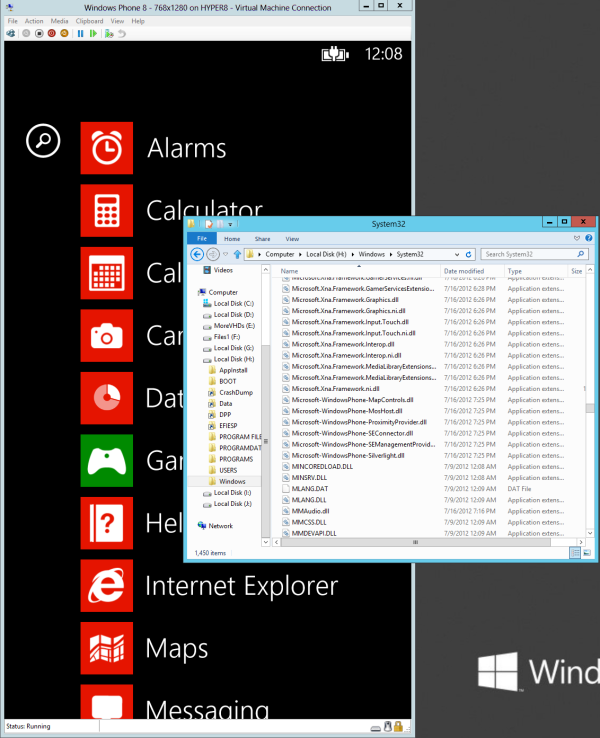Open the Media menu of VM Connection
The image size is (600, 738).
click(x=59, y=21)
